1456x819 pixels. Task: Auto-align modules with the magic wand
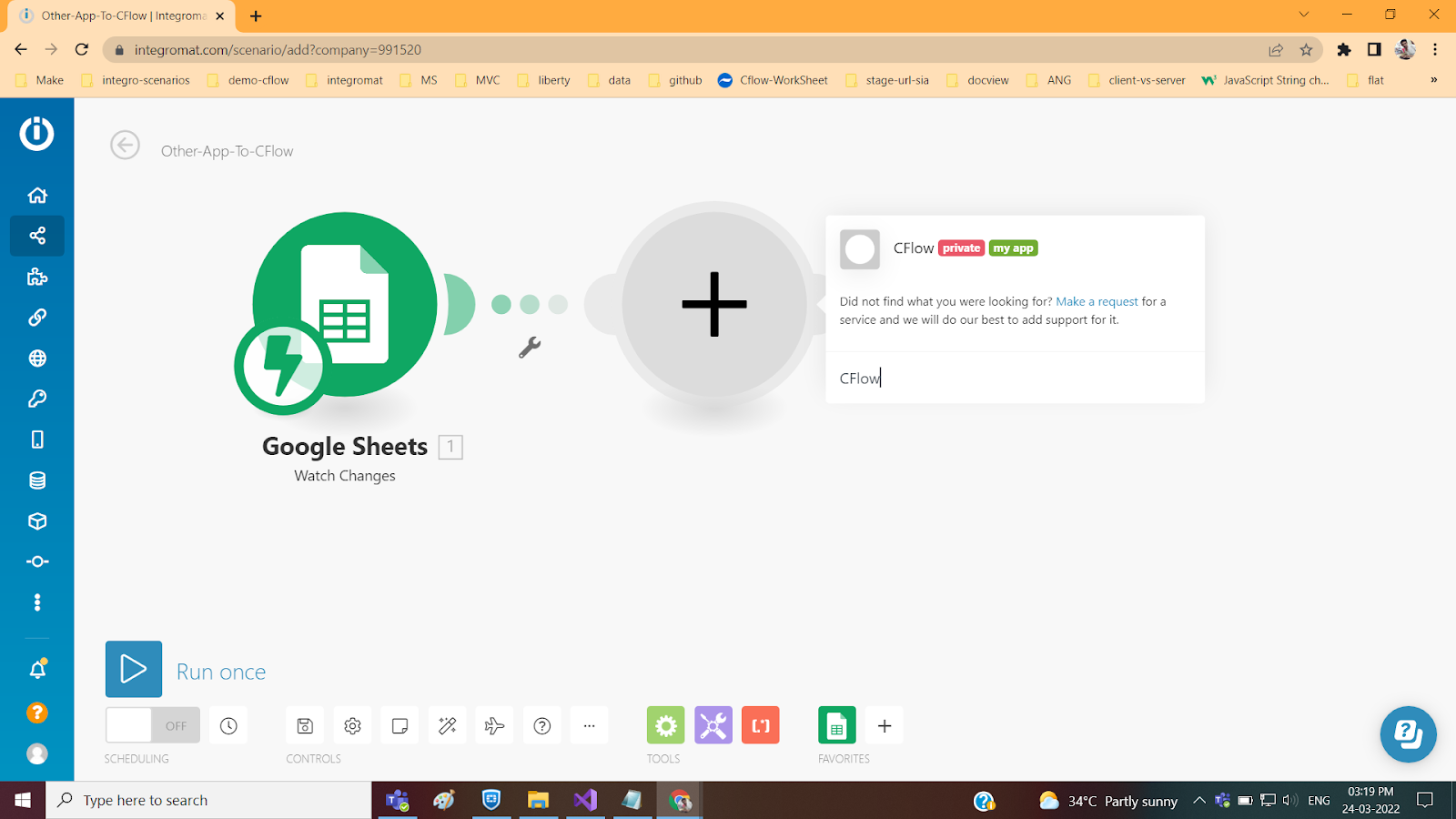pyautogui.click(x=447, y=725)
